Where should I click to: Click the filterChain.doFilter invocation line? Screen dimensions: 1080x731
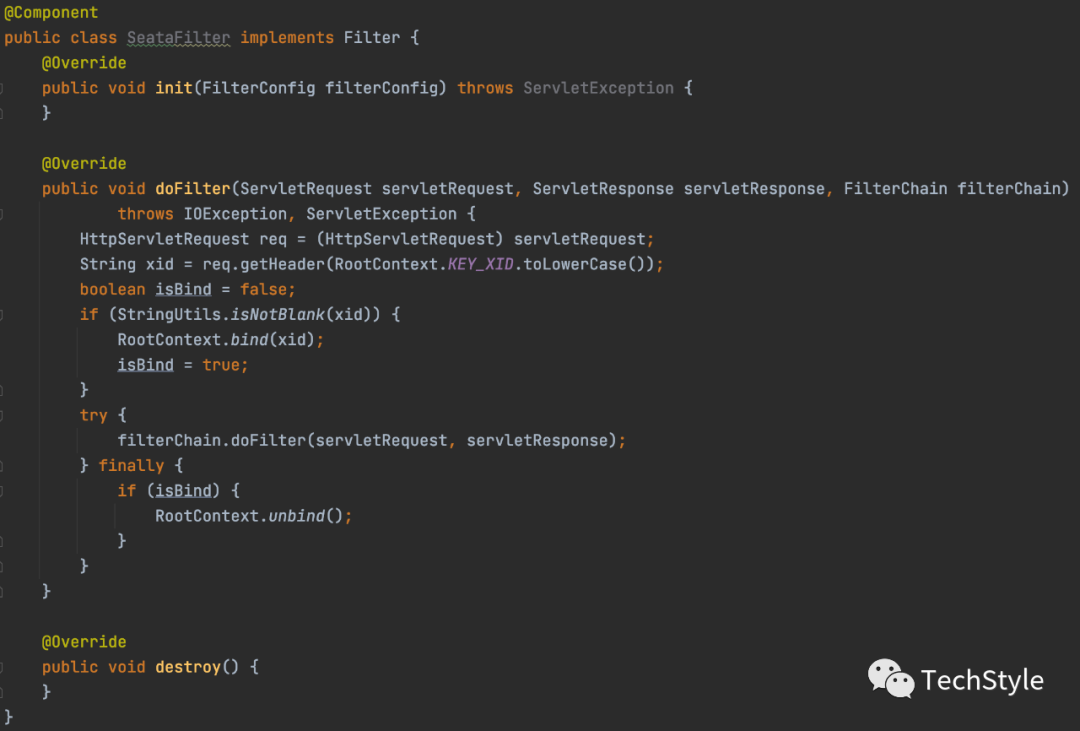[371, 441]
